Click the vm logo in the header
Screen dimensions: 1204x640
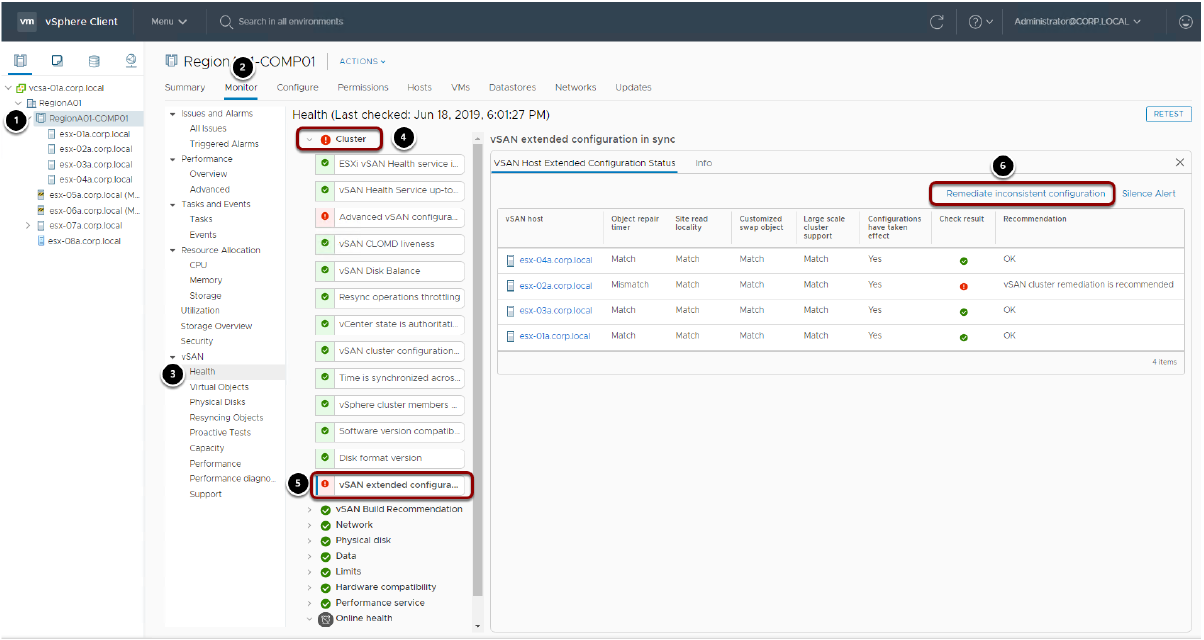pos(28,21)
